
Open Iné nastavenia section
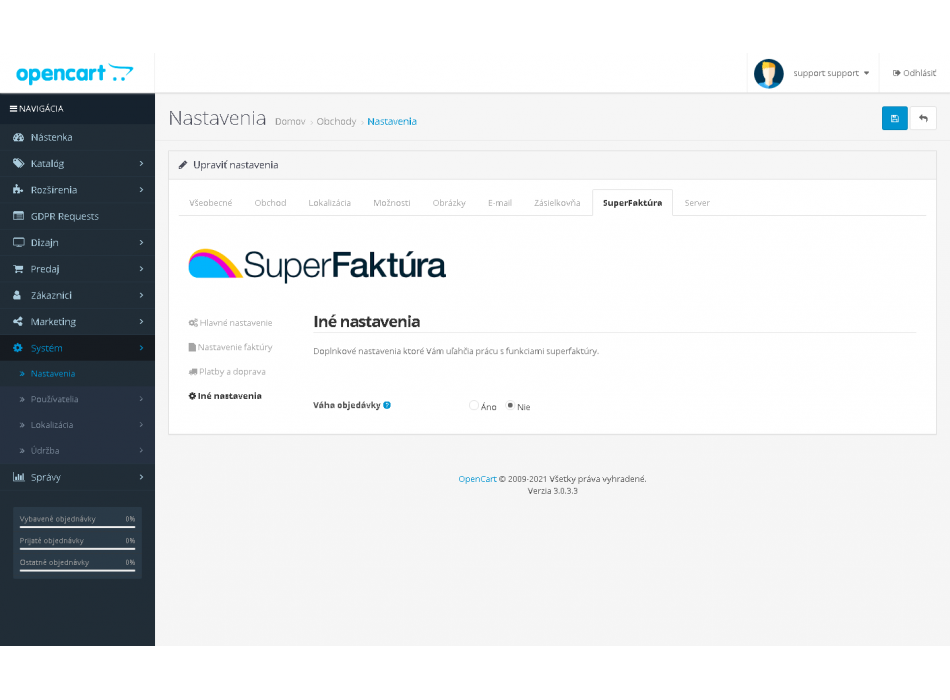[225, 396]
